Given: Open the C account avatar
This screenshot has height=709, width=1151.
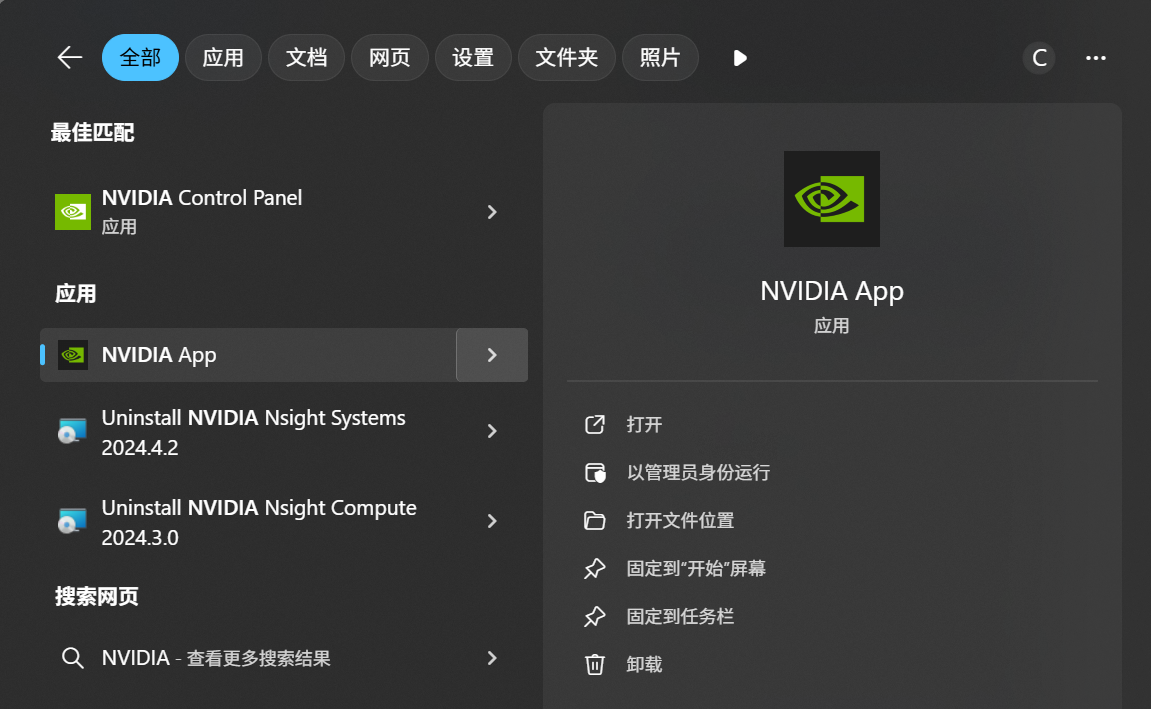Looking at the screenshot, I should click(x=1039, y=58).
